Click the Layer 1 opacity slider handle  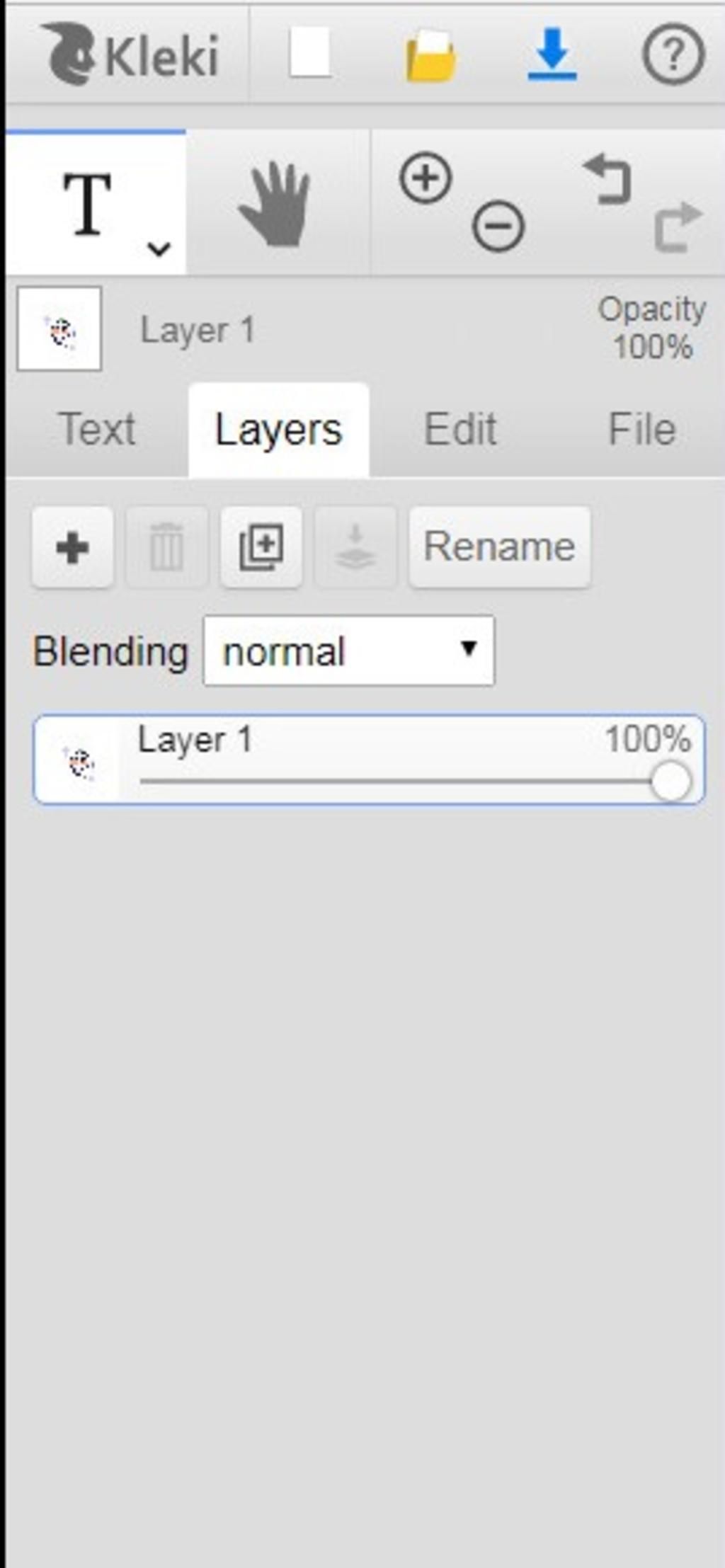coord(670,782)
